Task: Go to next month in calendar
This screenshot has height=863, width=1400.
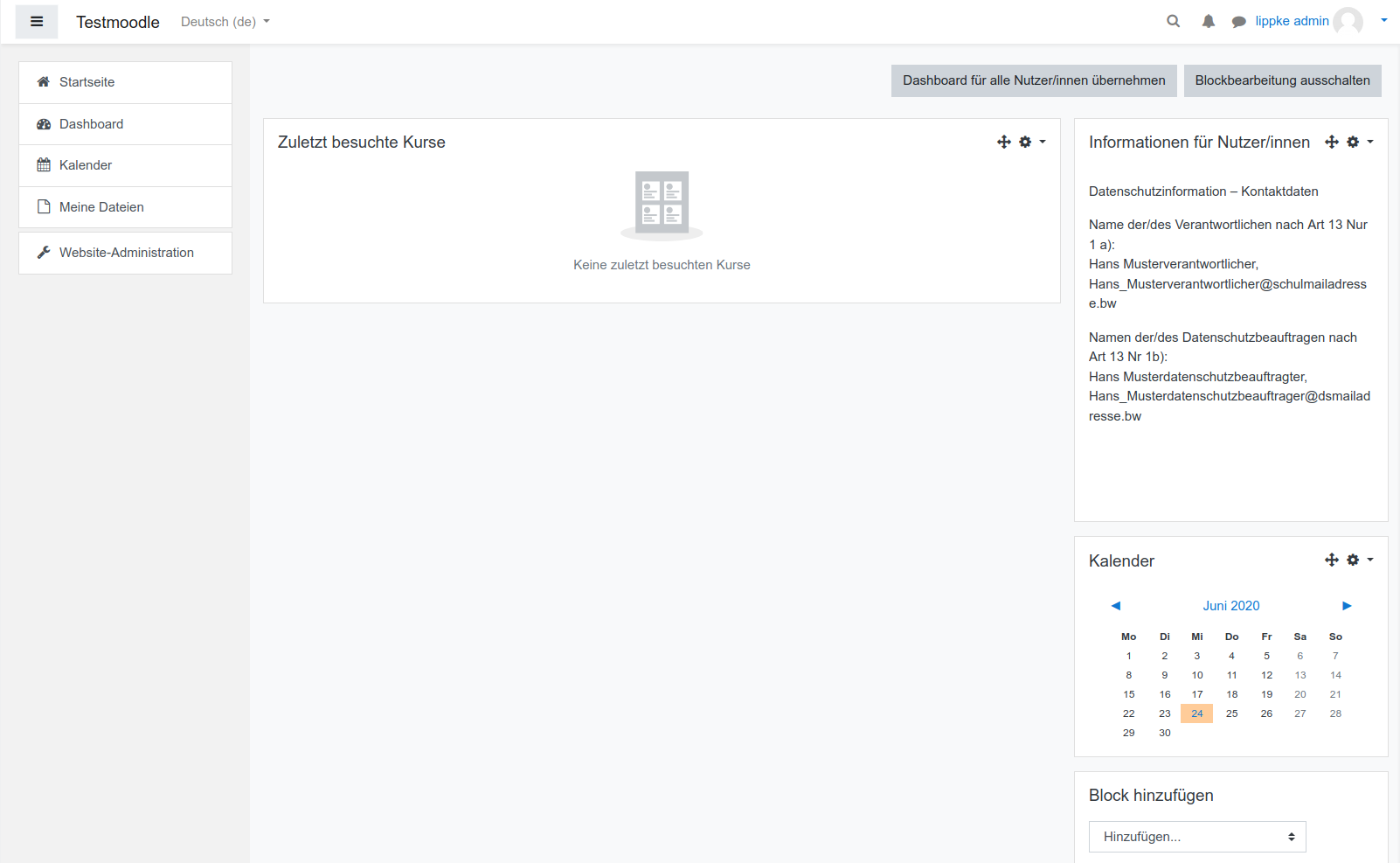Action: coord(1347,606)
